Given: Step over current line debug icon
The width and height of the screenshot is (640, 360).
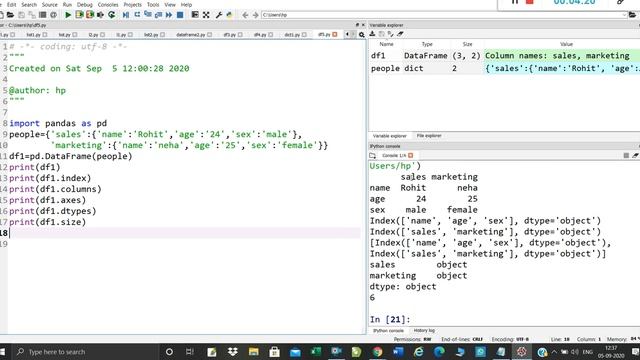Looking at the screenshot, I should tap(137, 15).
